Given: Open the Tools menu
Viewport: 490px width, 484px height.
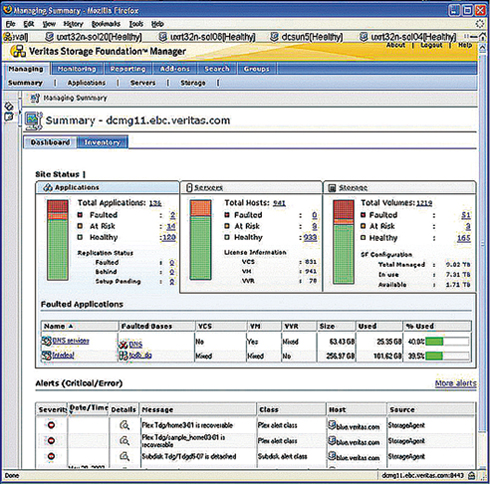Looking at the screenshot, I should click(x=136, y=24).
